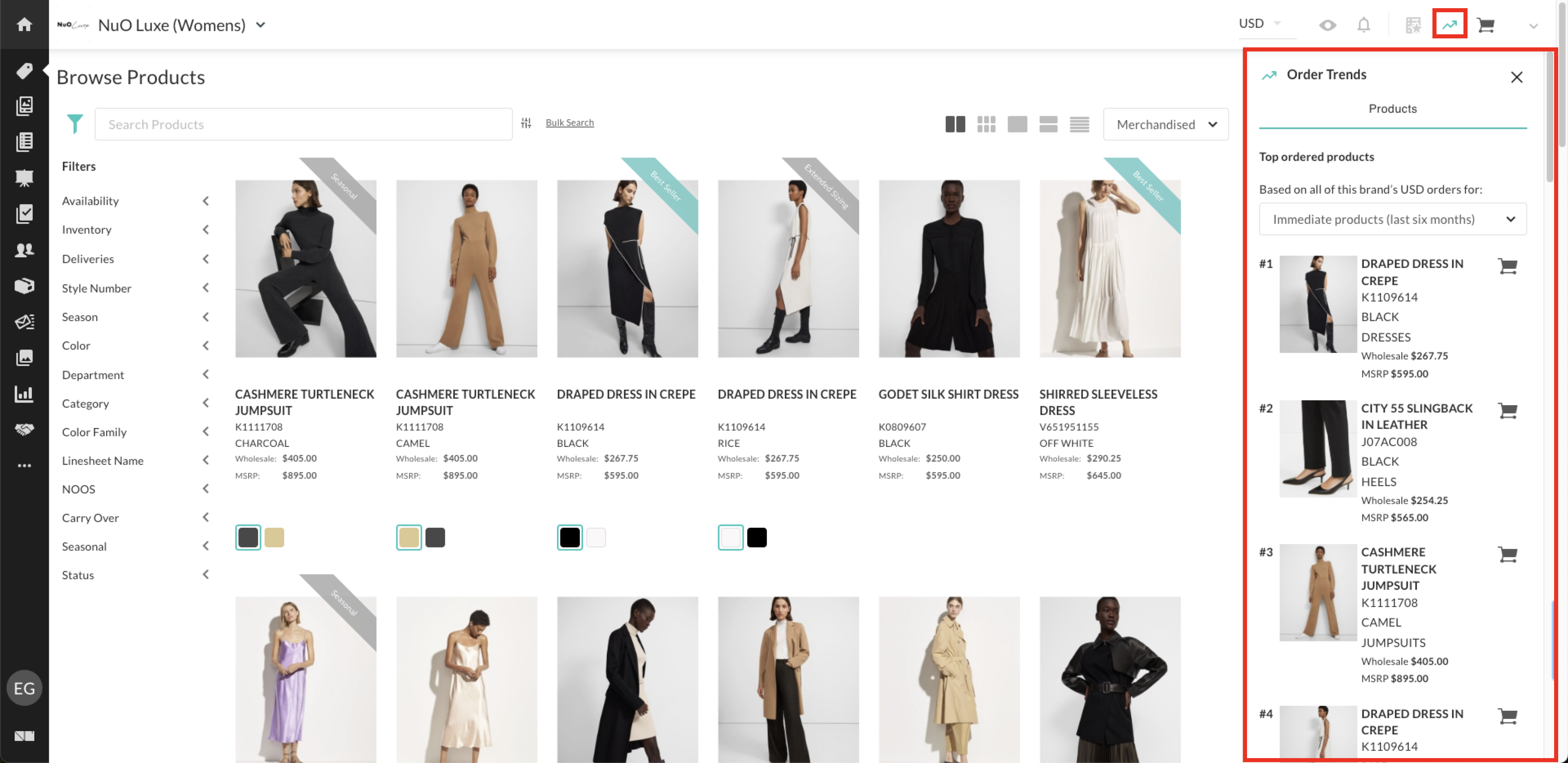Screen dimensions: 1568x763
Task: Open the Merchandised sort dropdown
Action: click(1165, 124)
